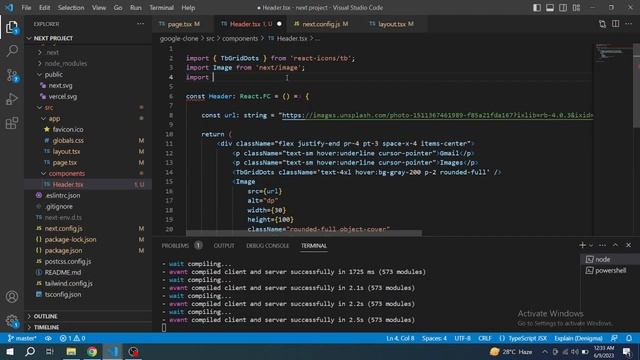
Task: Collapse the components folder
Action: [x=88, y=173]
